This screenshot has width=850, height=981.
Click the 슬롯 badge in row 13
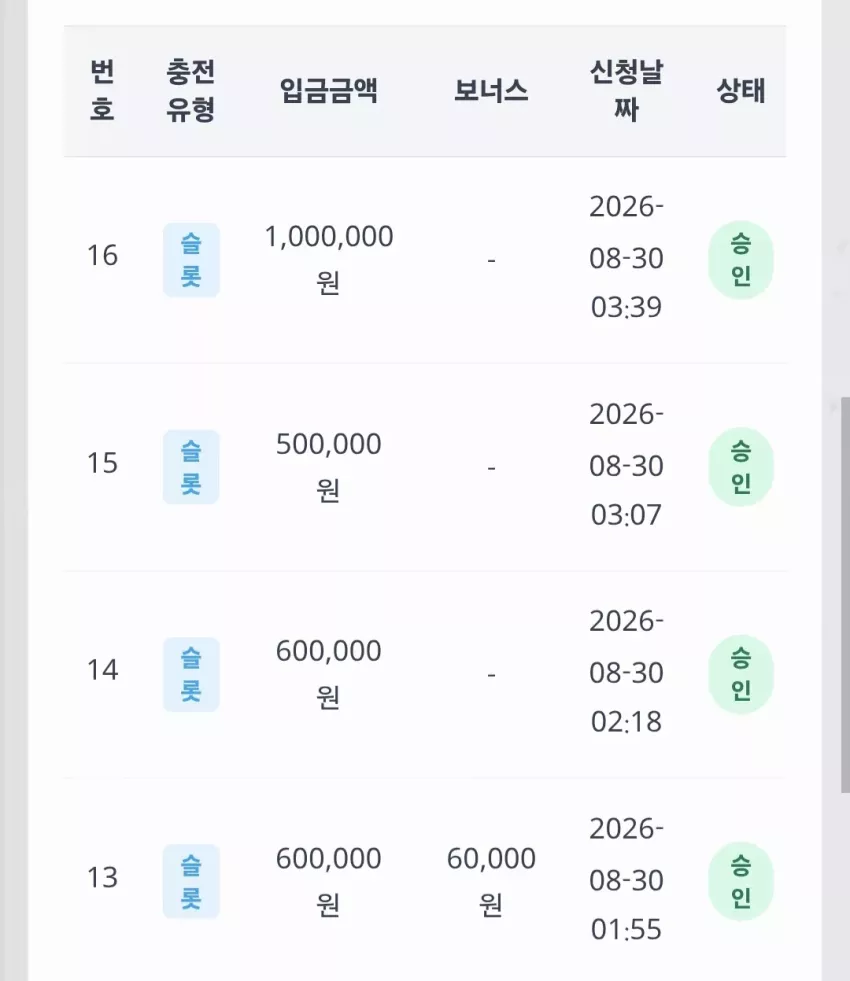tap(191, 882)
